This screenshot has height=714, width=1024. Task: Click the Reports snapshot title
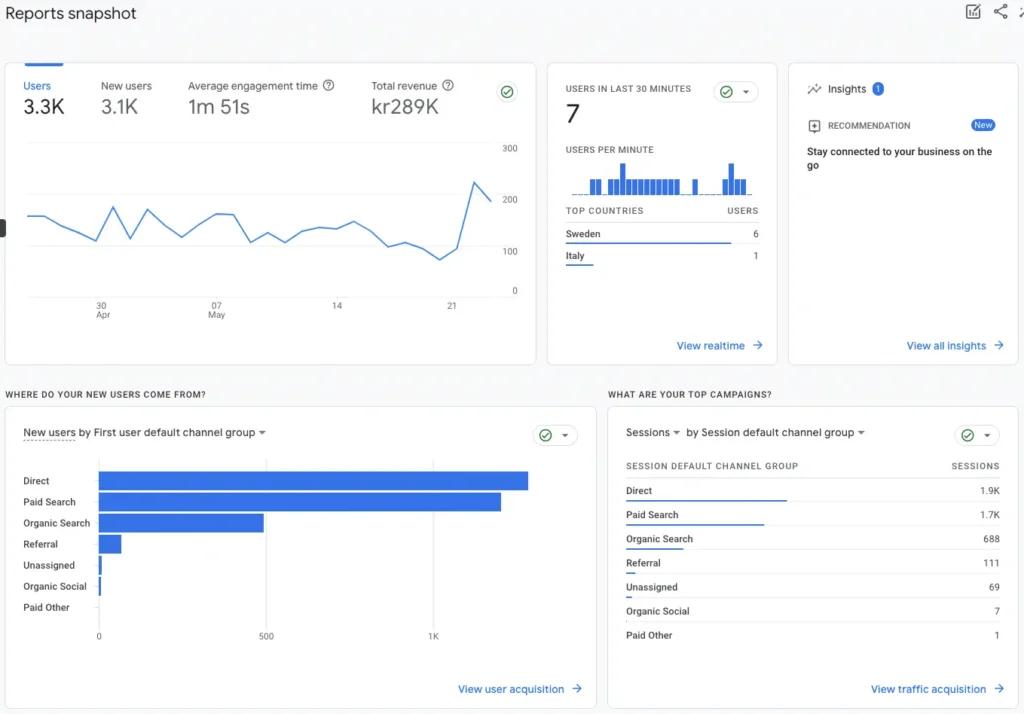point(71,13)
